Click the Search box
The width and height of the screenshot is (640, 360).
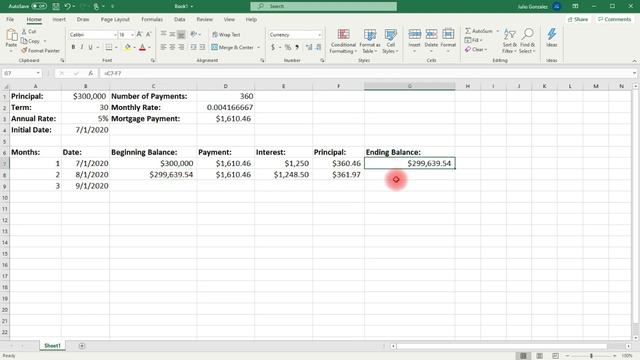point(323,6)
